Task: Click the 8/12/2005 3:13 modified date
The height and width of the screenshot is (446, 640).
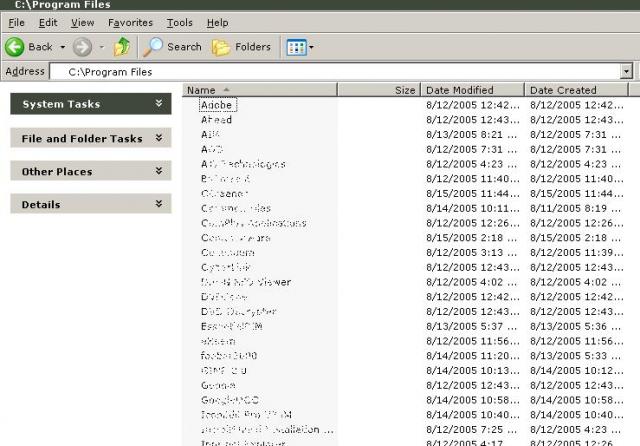Action: tap(471, 252)
